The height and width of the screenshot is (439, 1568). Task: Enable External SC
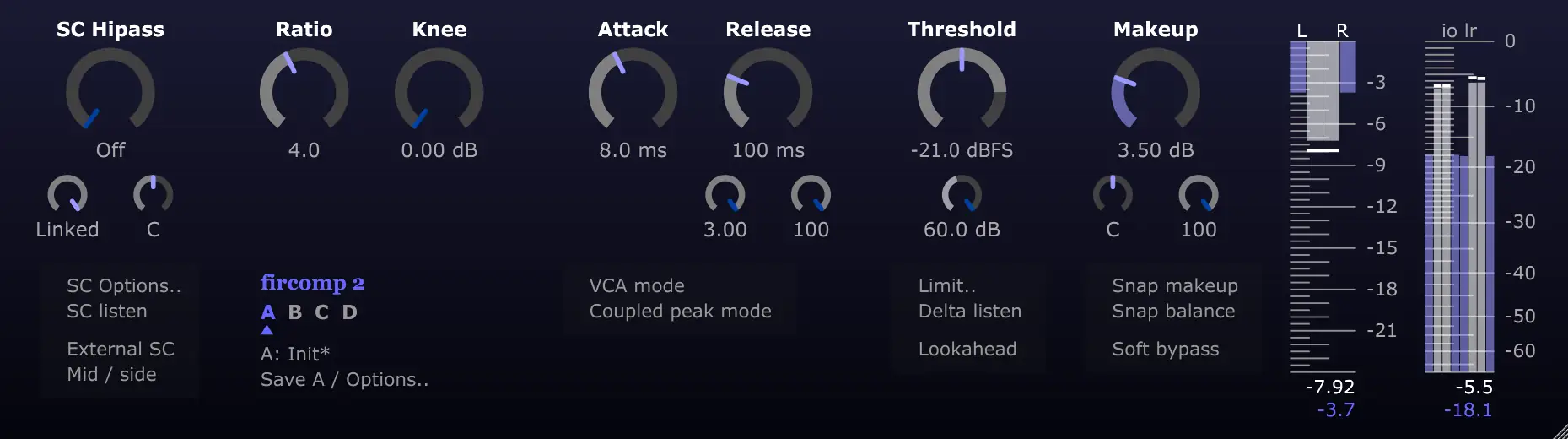tap(121, 350)
